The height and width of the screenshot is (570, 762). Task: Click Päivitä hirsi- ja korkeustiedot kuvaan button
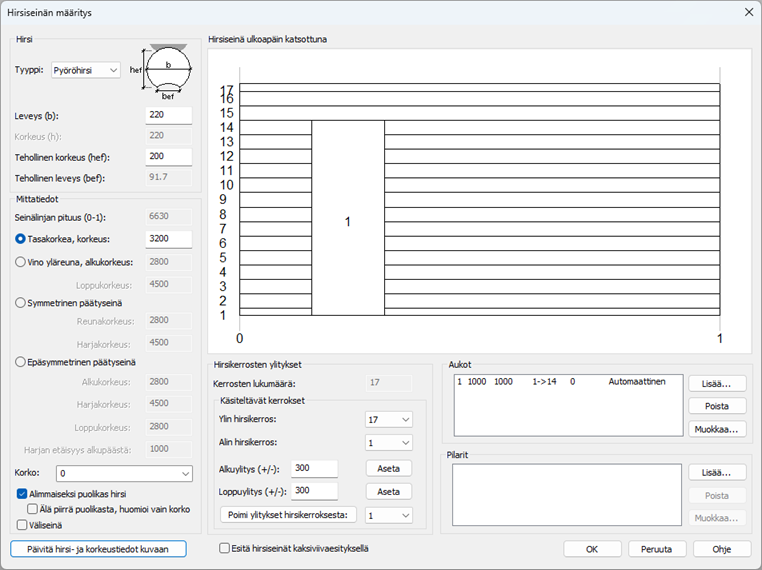98,549
